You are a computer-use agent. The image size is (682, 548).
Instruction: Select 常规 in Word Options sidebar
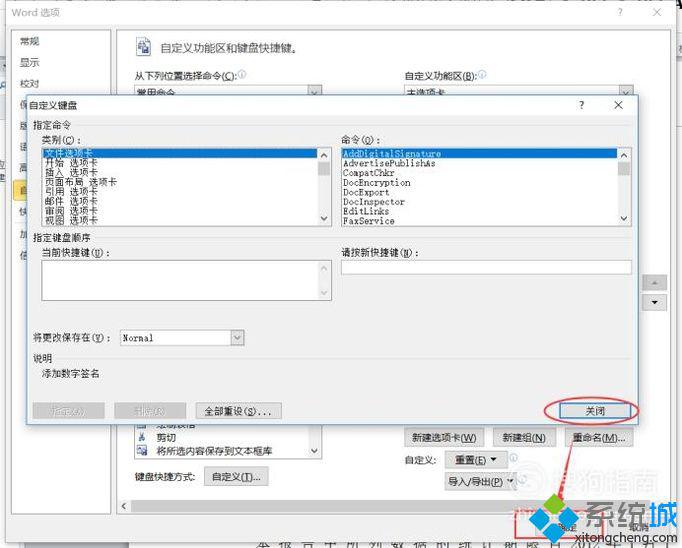30,41
